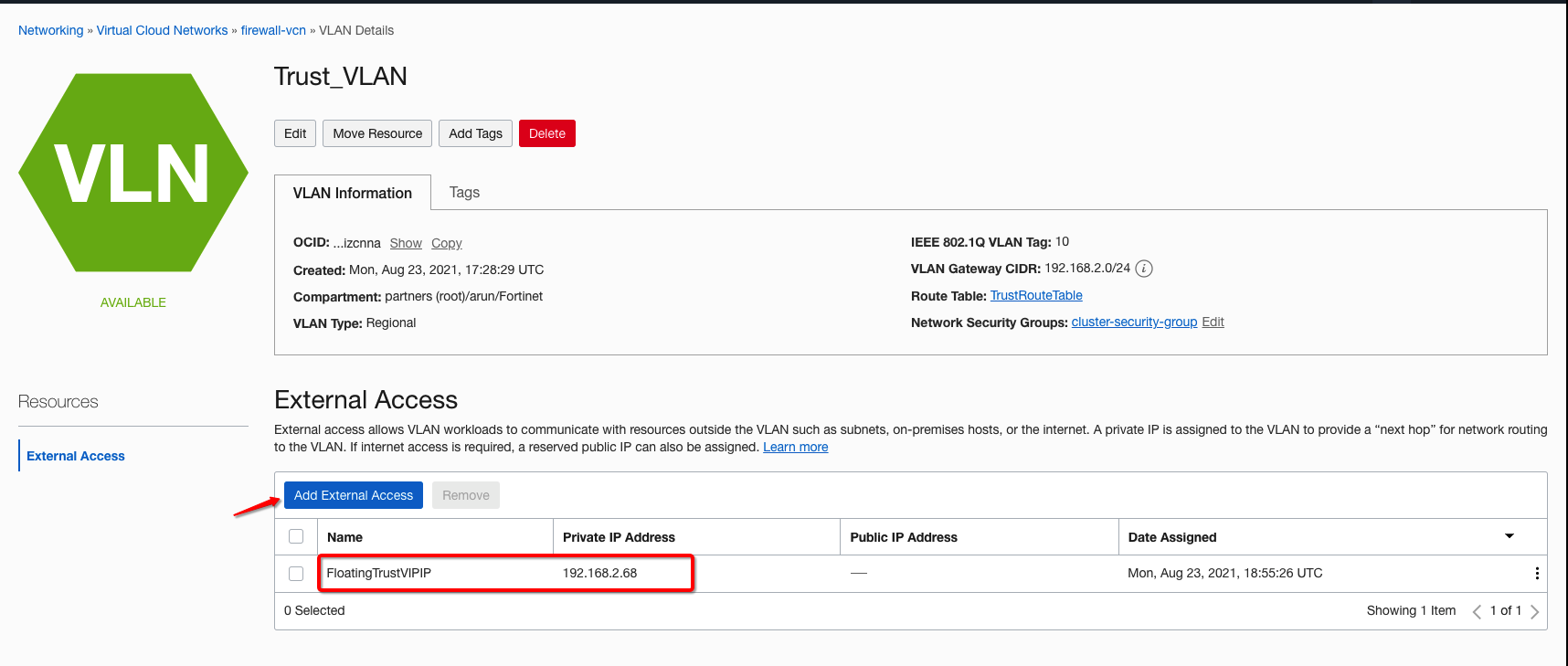Click the Move Resource button
This screenshot has width=1568, height=666.
pyautogui.click(x=377, y=133)
